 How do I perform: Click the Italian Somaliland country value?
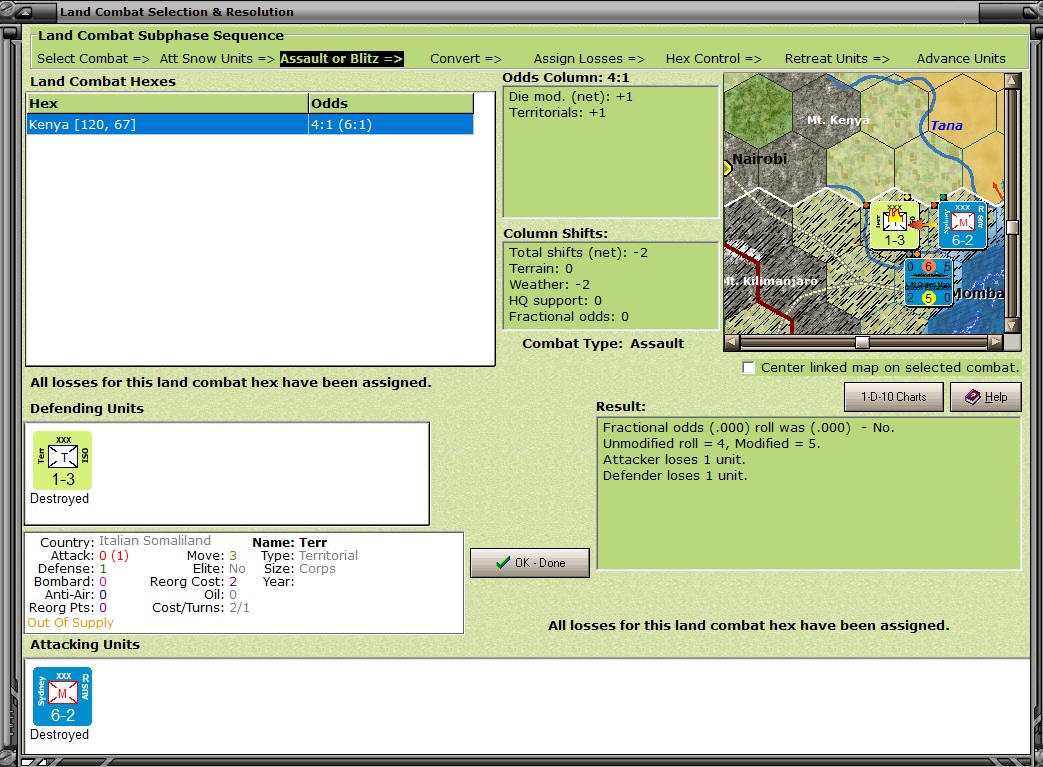(x=154, y=541)
